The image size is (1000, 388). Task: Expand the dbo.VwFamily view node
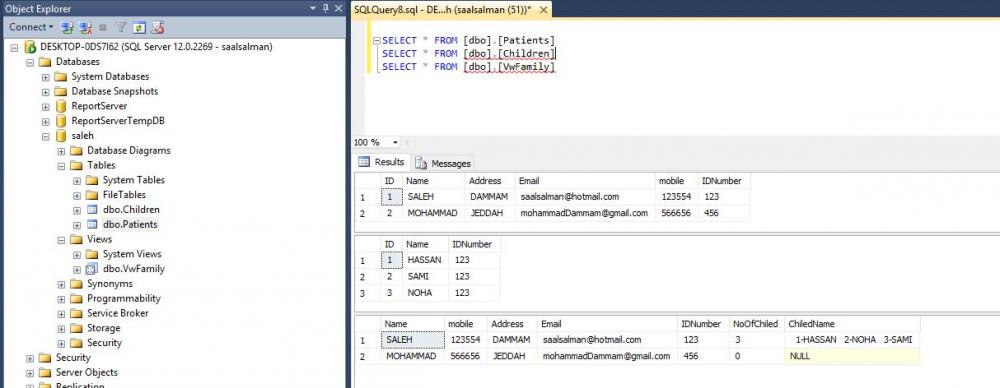pos(77,269)
